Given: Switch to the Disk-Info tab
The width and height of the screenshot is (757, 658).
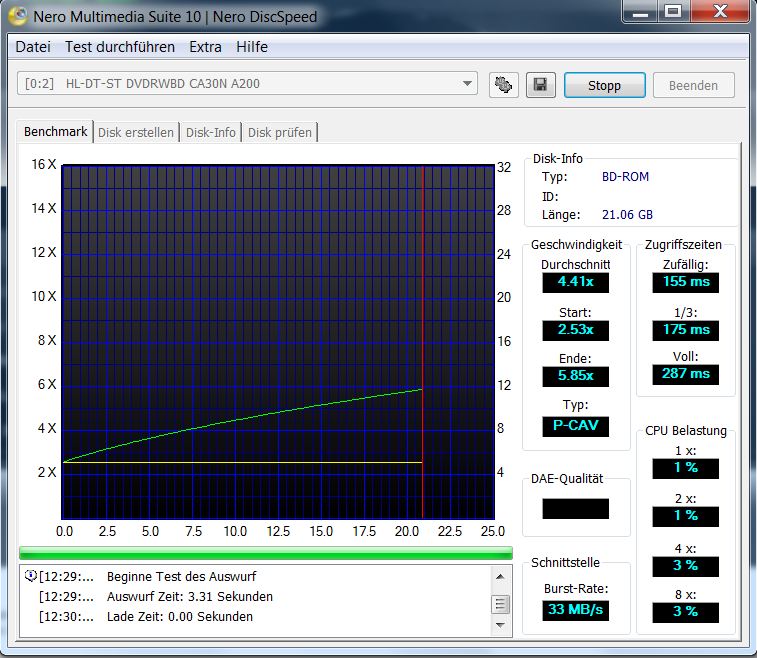Looking at the screenshot, I should click(x=210, y=132).
